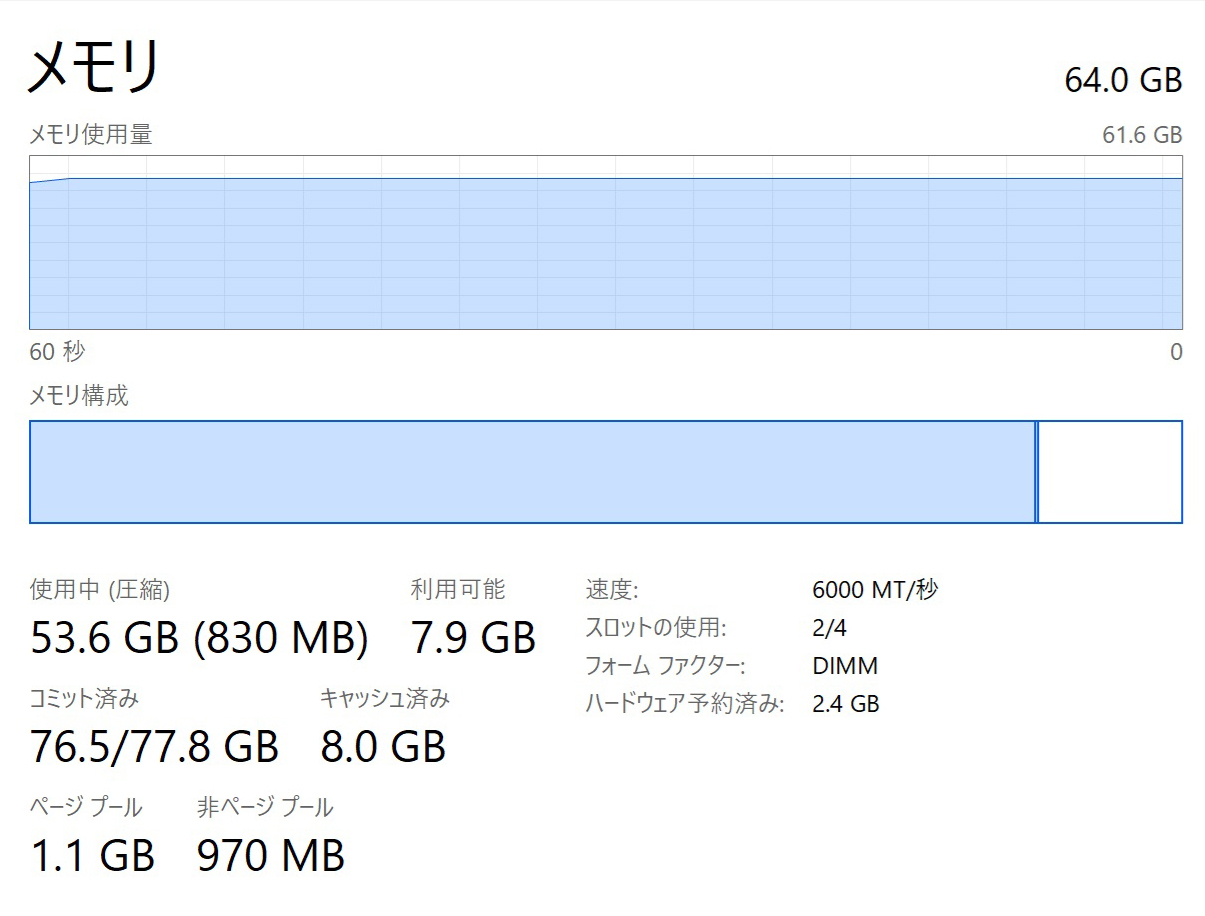Click the free segment of memory composition bar
This screenshot has width=1205, height=916.
pyautogui.click(x=1110, y=472)
